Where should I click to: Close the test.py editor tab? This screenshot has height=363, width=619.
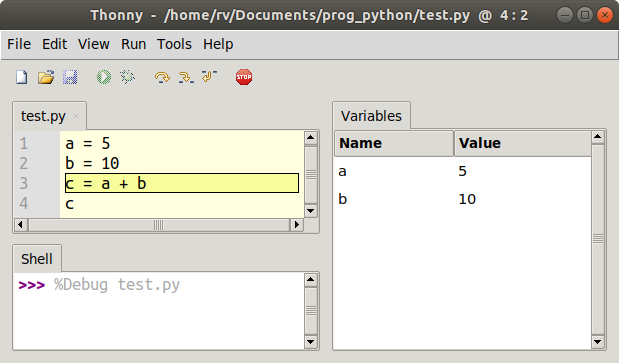click(76, 116)
